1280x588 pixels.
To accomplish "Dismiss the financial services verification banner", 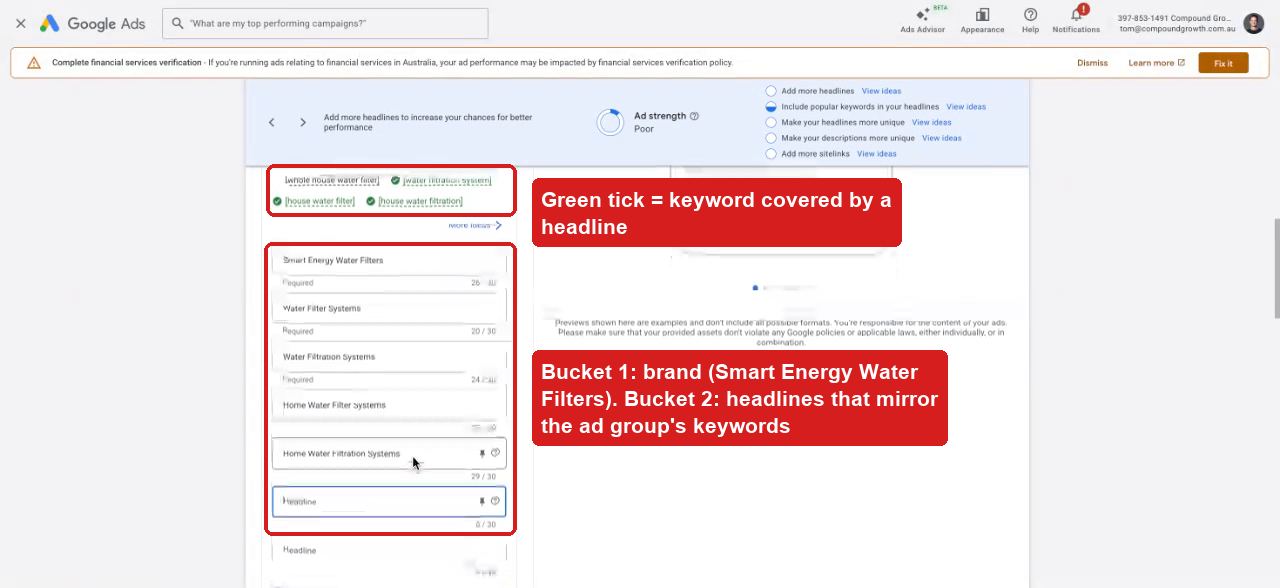I will [x=1092, y=63].
